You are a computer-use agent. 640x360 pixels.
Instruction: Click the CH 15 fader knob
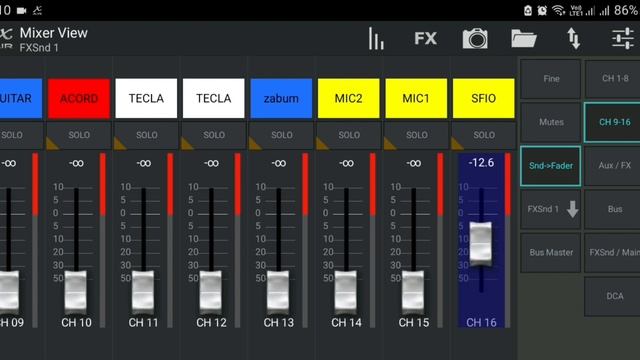coord(413,292)
